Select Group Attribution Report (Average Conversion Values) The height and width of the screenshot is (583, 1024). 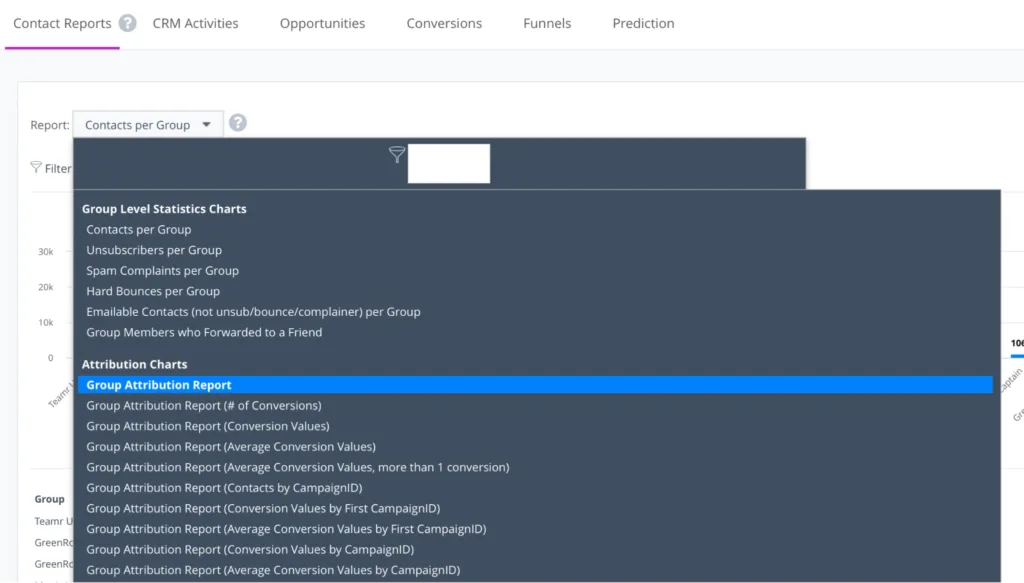[x=231, y=447]
